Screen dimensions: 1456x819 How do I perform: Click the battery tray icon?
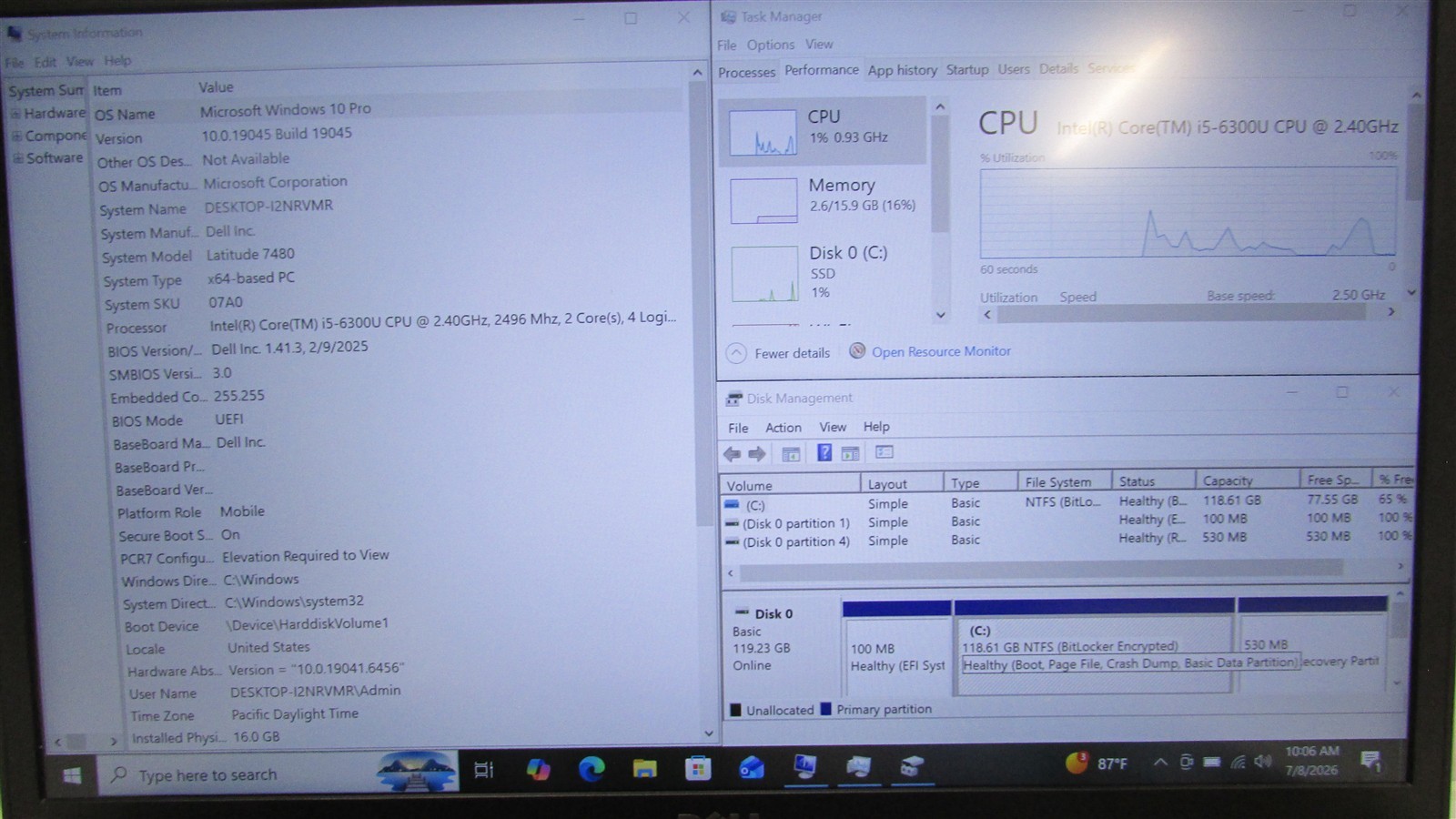pos(1211,762)
